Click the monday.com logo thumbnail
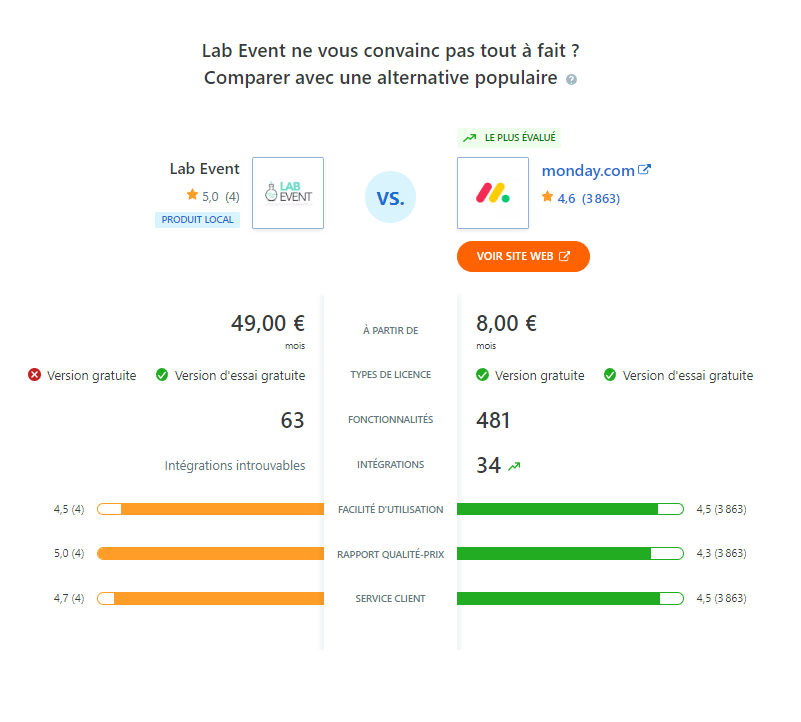This screenshot has height=722, width=801. coord(493,193)
